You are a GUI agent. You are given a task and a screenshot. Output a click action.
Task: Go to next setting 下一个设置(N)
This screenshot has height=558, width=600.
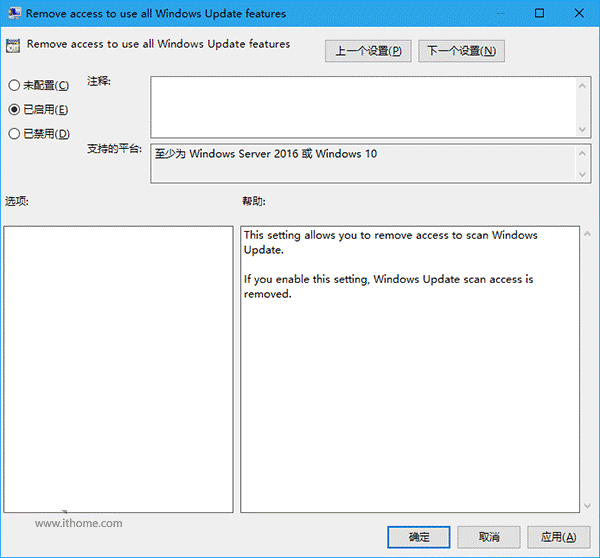click(x=461, y=51)
